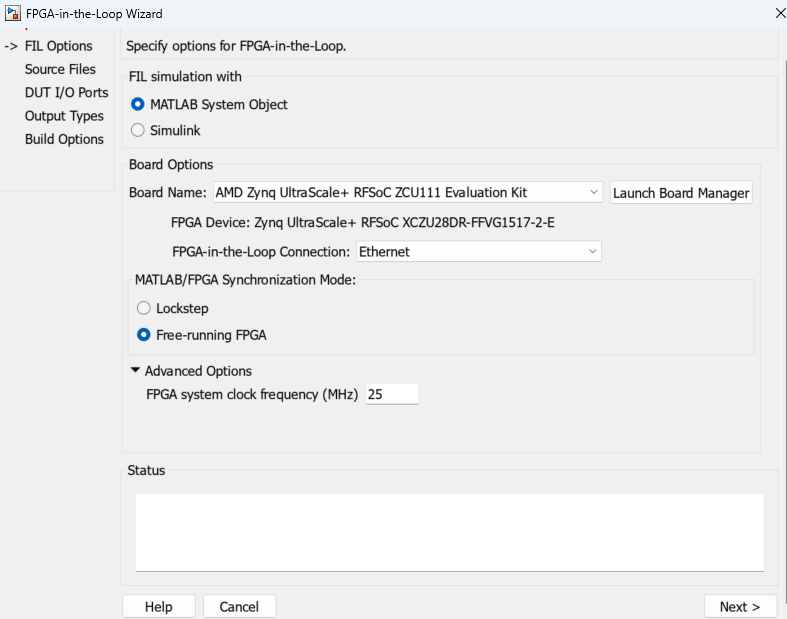Viewport: 787px width, 619px height.
Task: Expand FPGA-in-the-Loop Connection dropdown
Action: [x=479, y=252]
